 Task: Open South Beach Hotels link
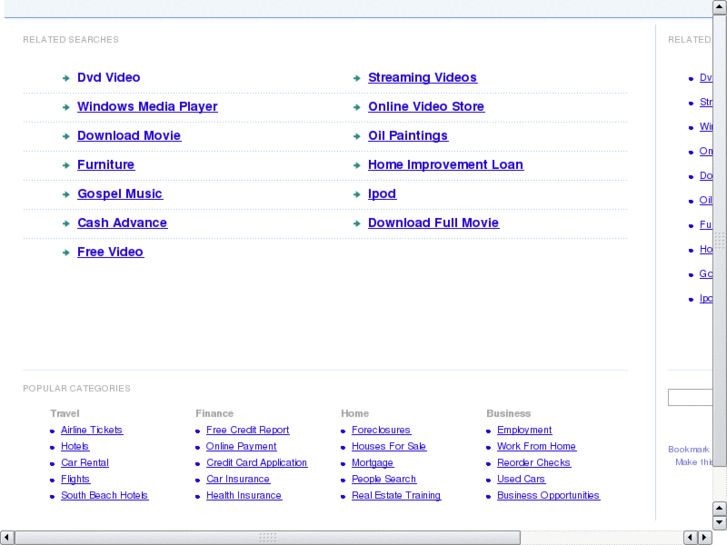click(x=104, y=495)
